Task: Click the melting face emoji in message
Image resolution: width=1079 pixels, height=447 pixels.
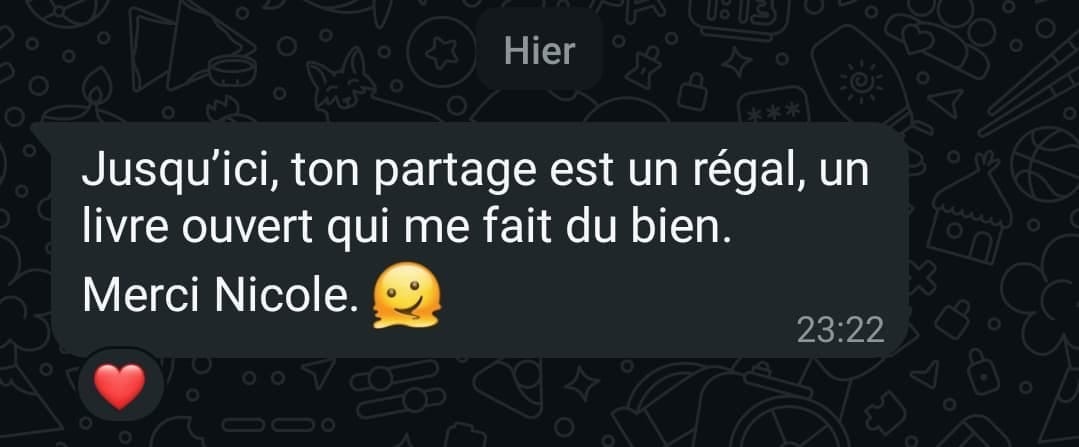Action: tap(406, 295)
